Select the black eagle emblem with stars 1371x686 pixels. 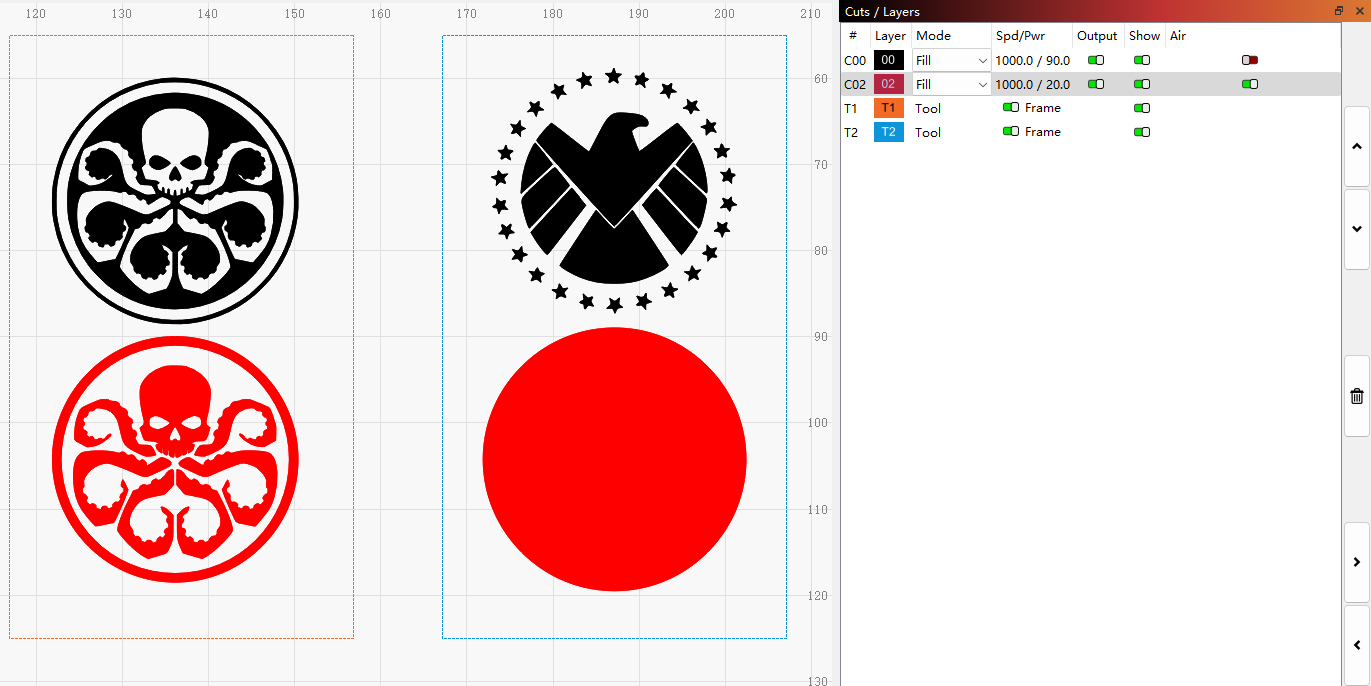[614, 191]
